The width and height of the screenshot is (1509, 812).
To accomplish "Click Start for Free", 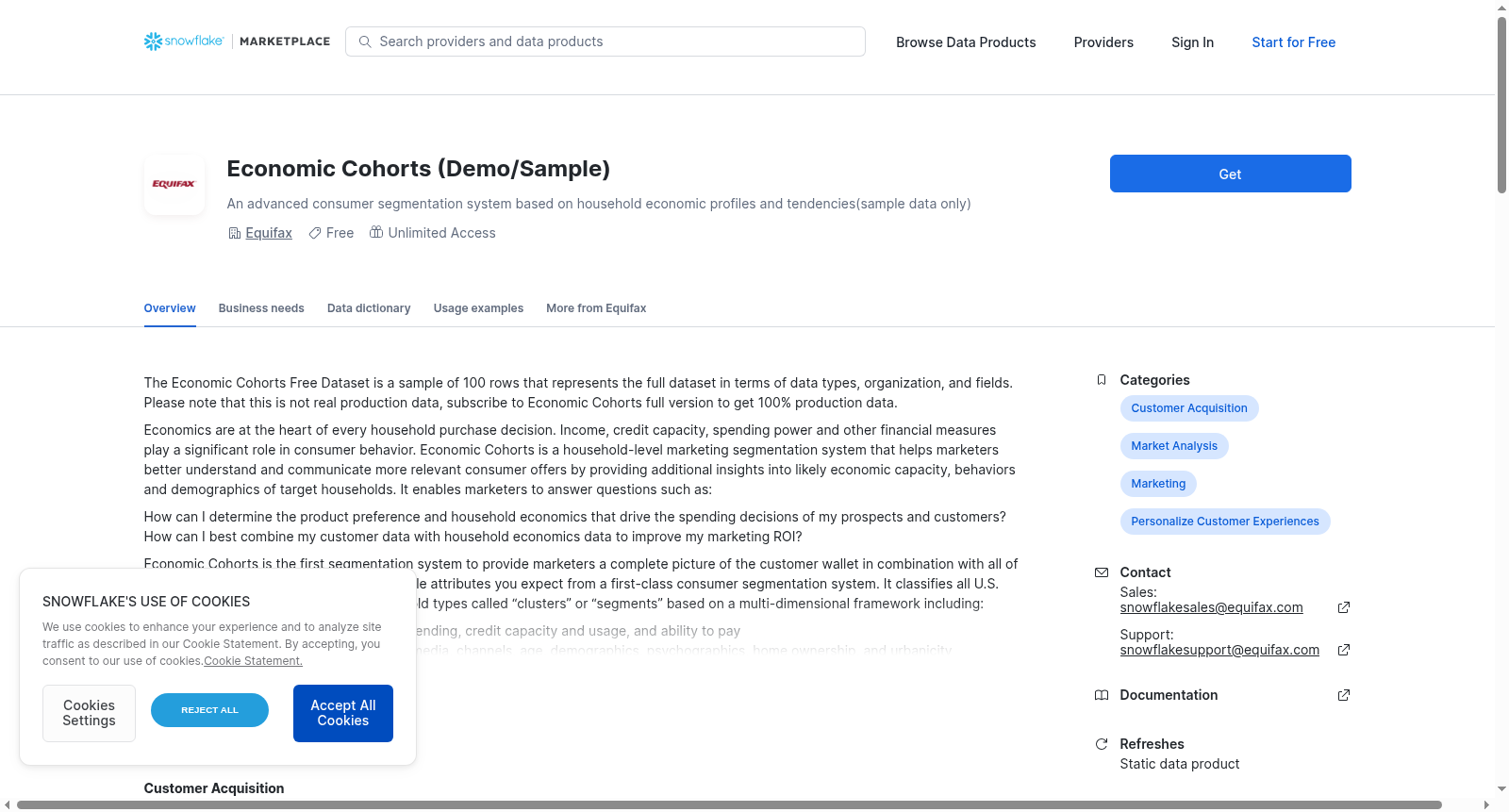I will (x=1293, y=42).
